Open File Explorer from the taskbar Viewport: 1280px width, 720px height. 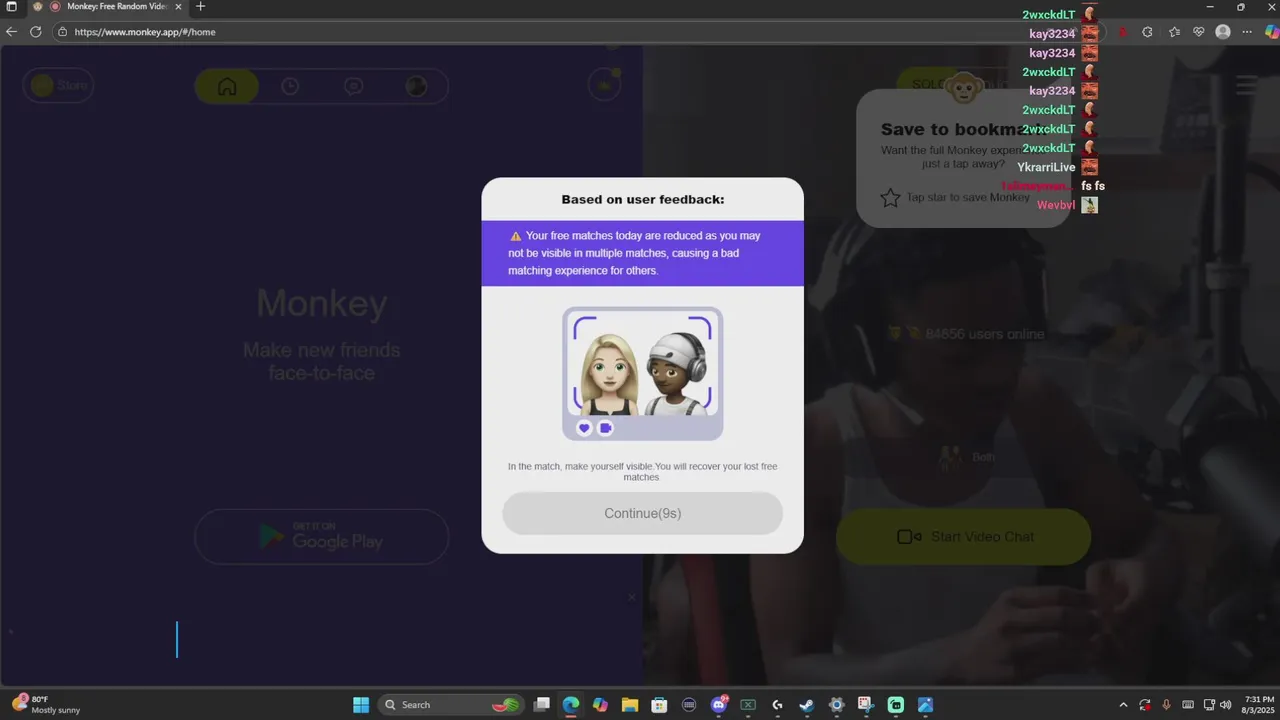(630, 705)
